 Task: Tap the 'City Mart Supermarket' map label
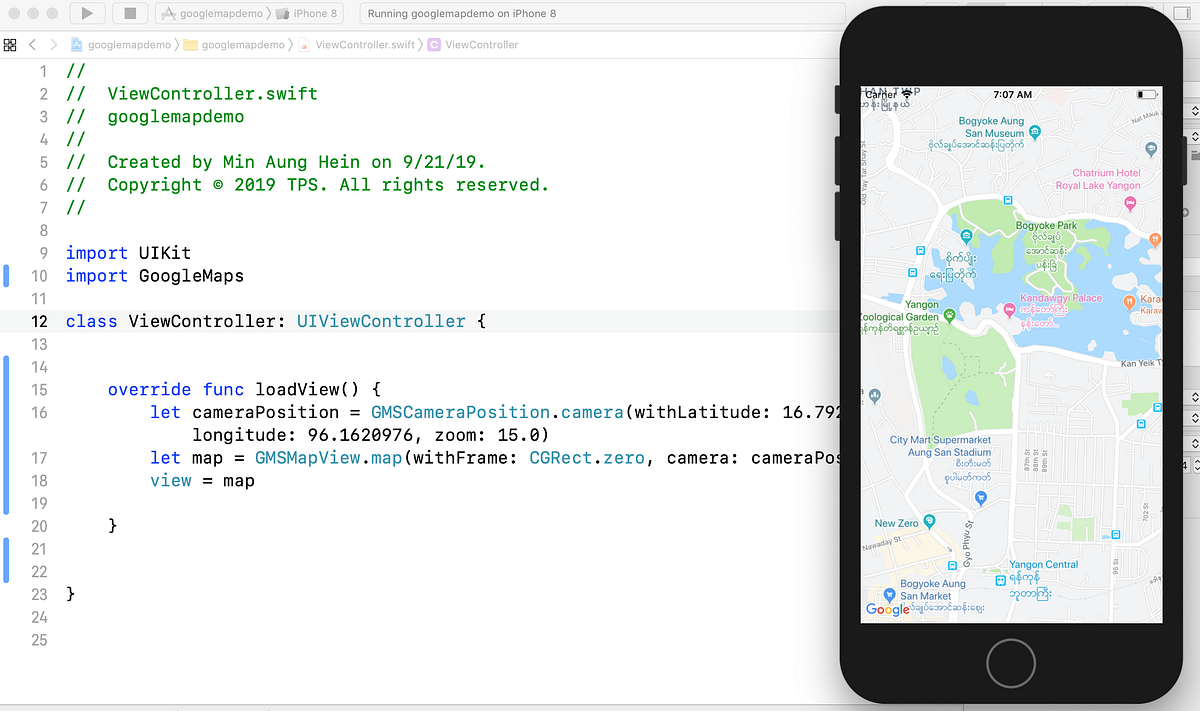pos(941,440)
